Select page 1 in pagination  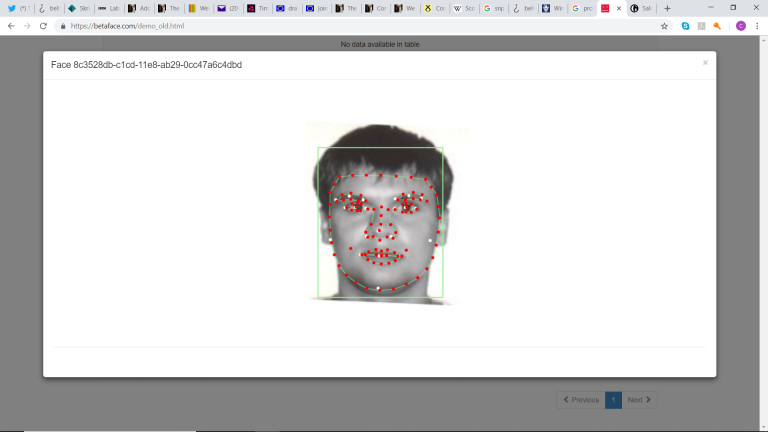coord(613,400)
